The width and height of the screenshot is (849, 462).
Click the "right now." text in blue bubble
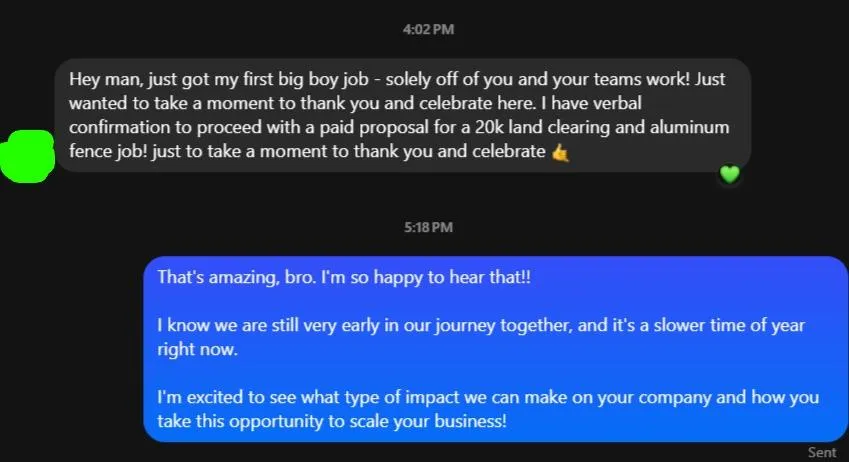pos(197,349)
